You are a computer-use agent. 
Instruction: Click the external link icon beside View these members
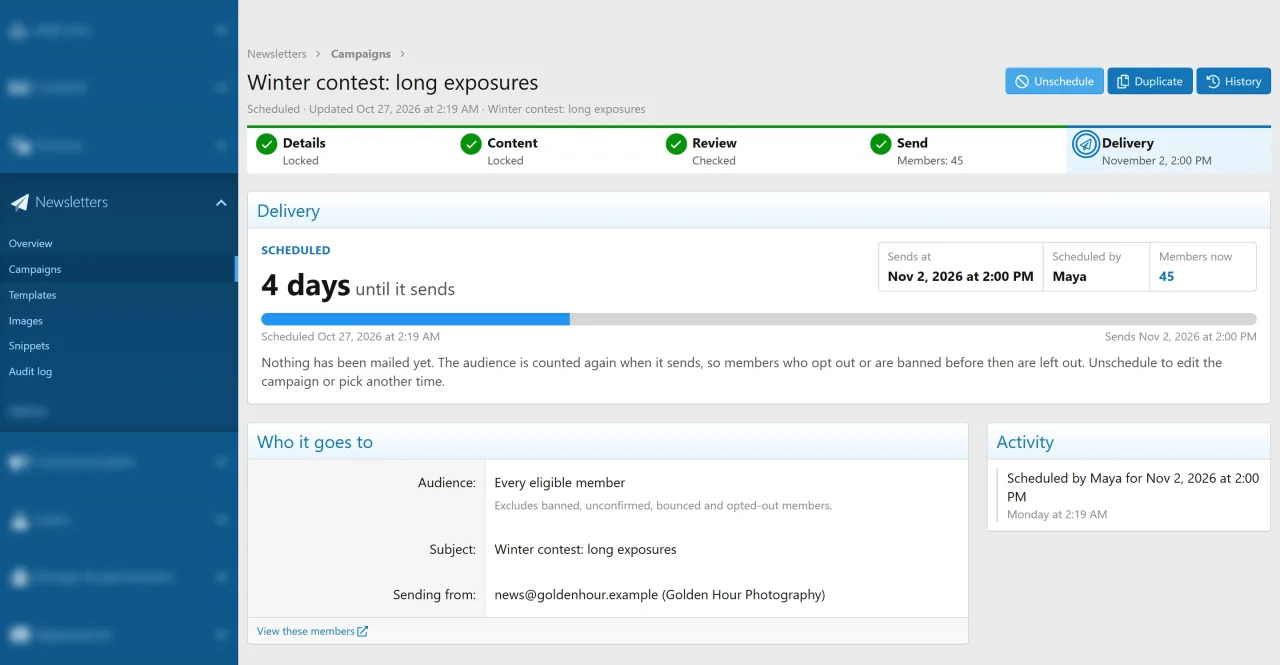(x=363, y=631)
